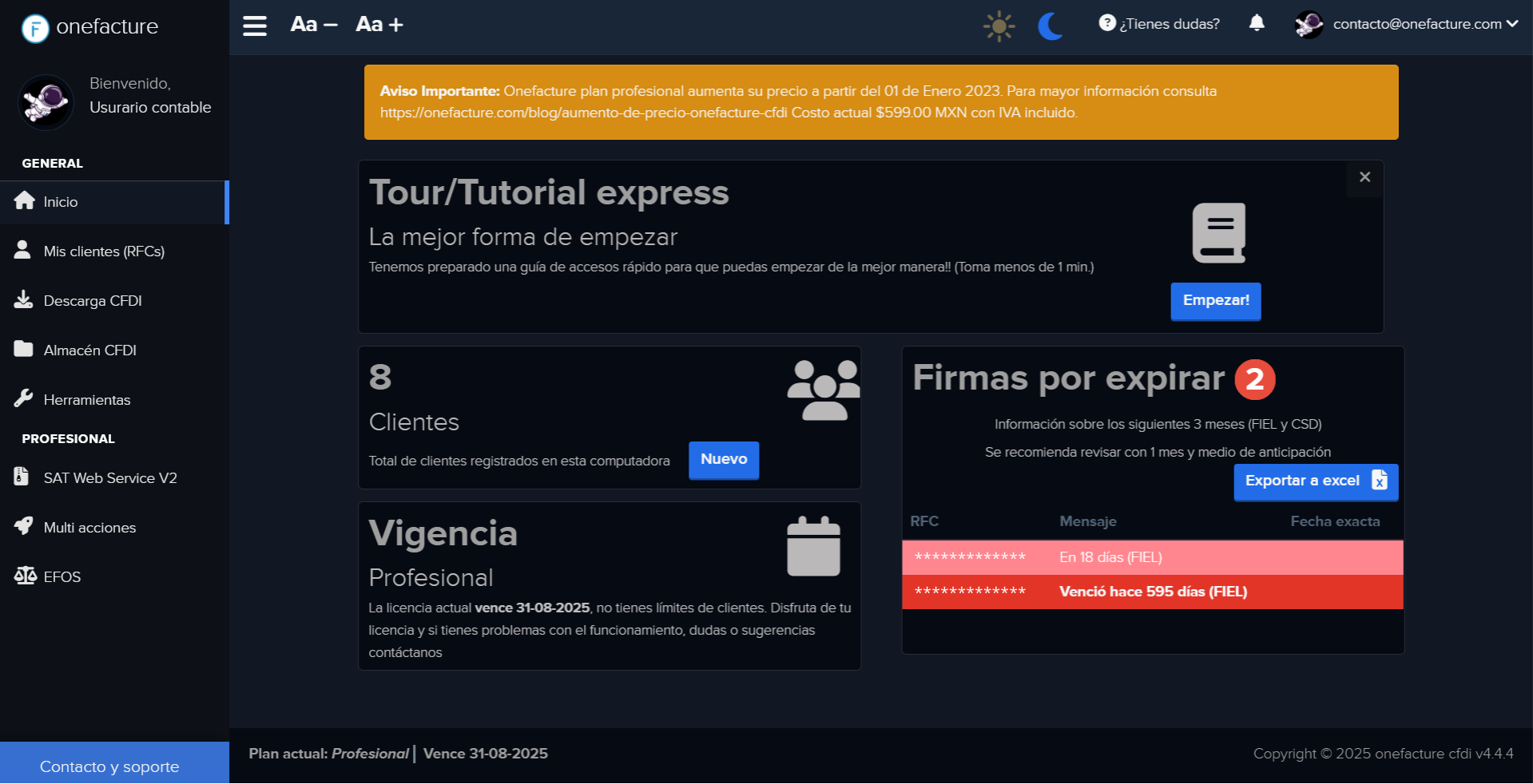Open Almacén CFDI section
Screen dimensions: 1533x784
(x=114, y=350)
